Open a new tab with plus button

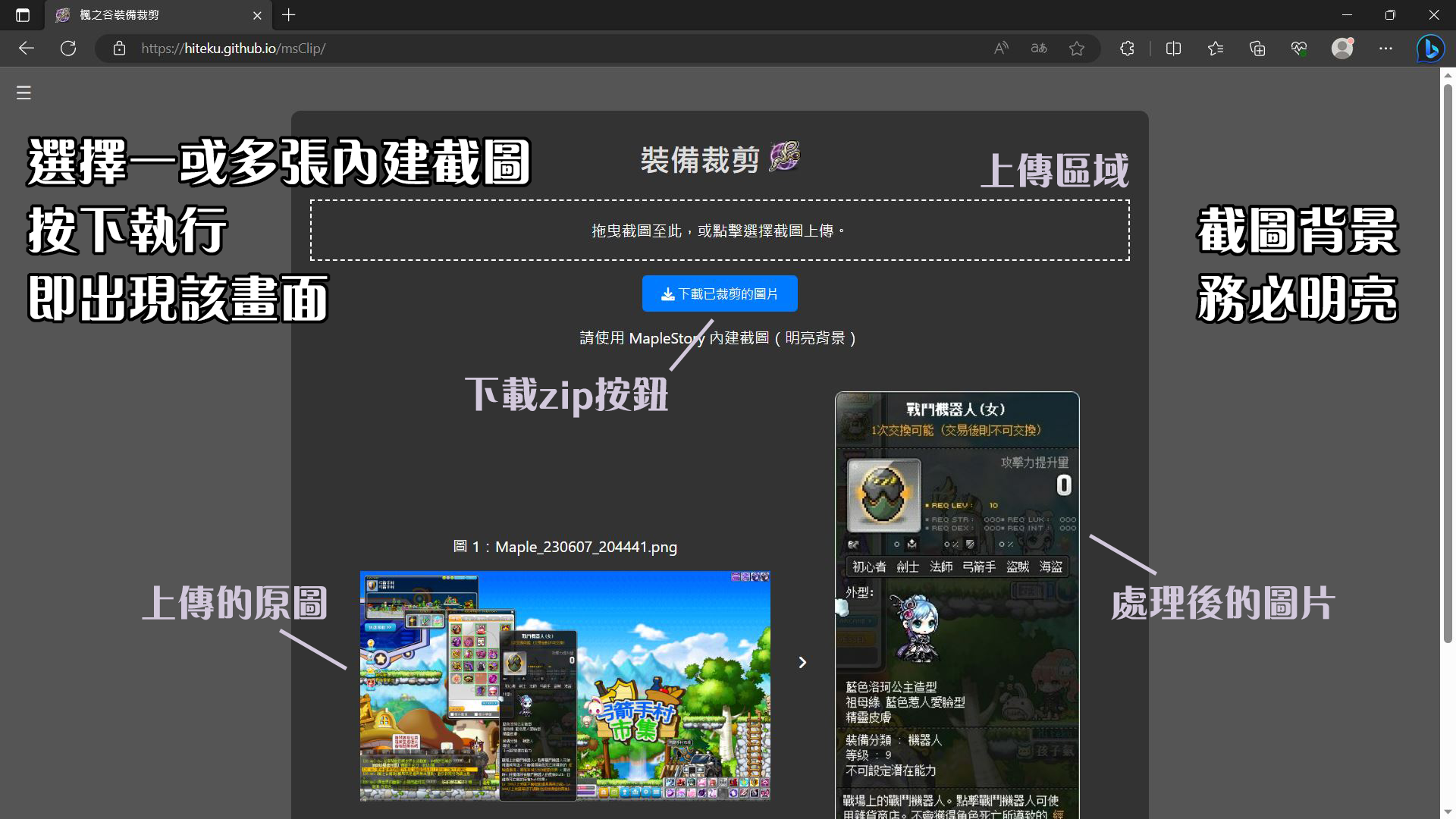coord(289,15)
